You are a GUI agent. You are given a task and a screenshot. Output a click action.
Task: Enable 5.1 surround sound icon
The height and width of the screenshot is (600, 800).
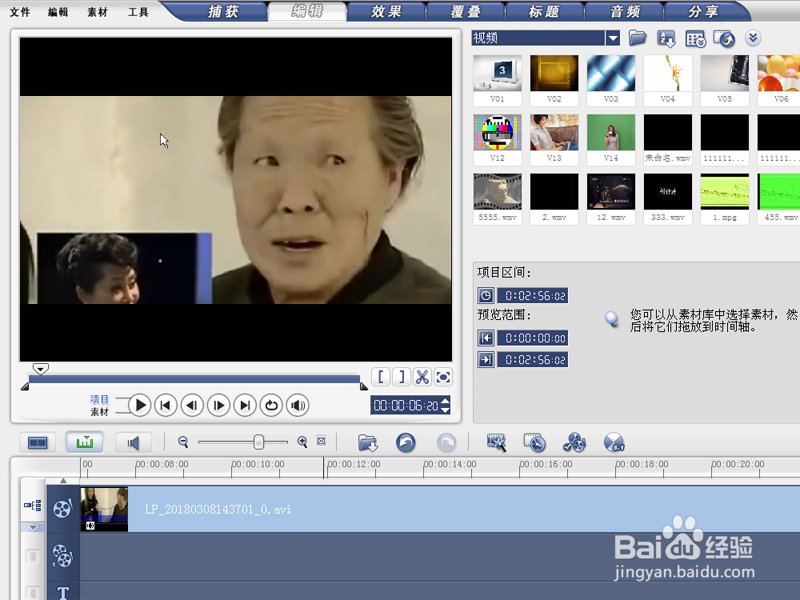(614, 442)
